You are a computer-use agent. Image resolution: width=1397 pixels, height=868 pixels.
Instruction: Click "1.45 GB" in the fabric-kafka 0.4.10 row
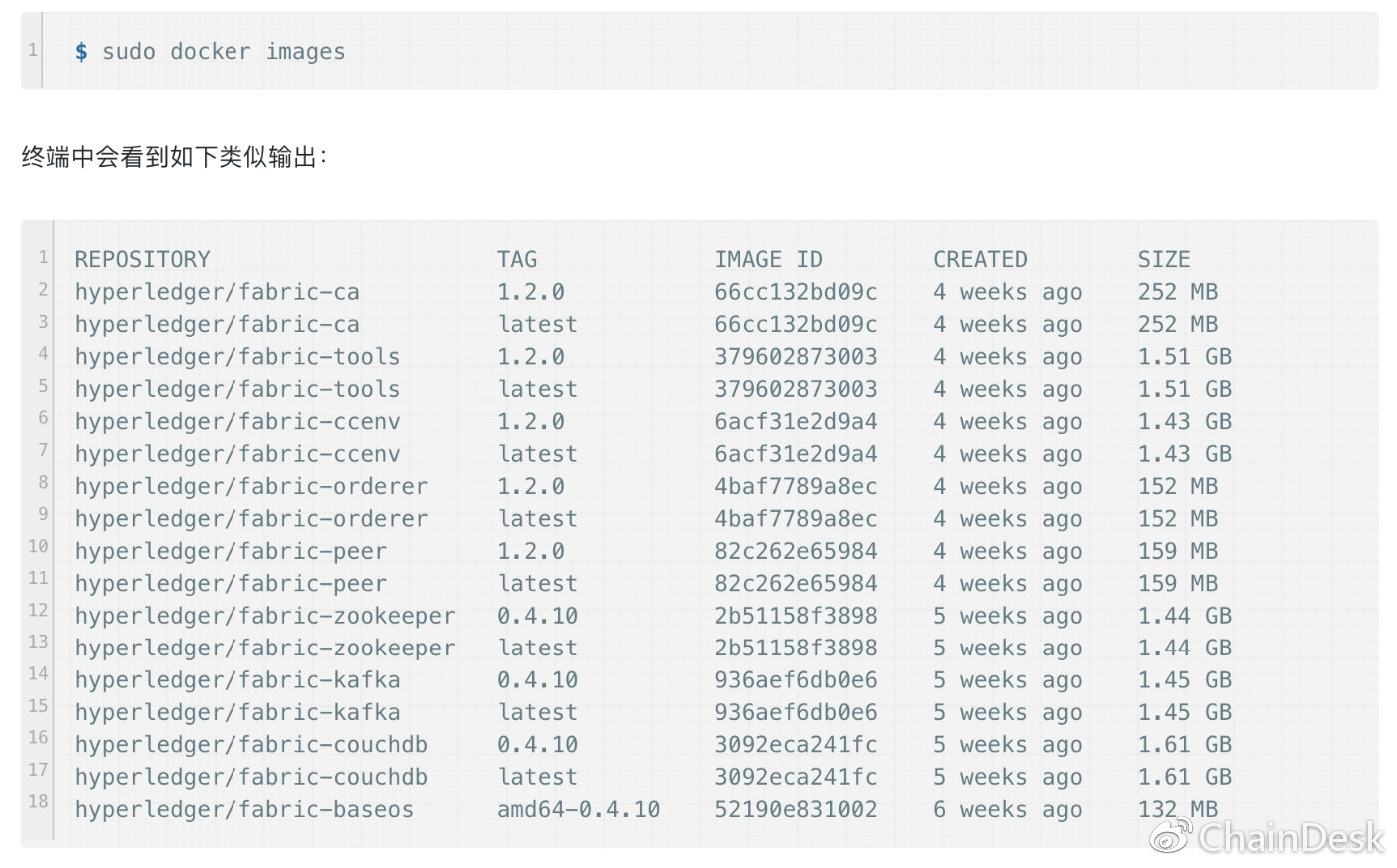click(1184, 680)
